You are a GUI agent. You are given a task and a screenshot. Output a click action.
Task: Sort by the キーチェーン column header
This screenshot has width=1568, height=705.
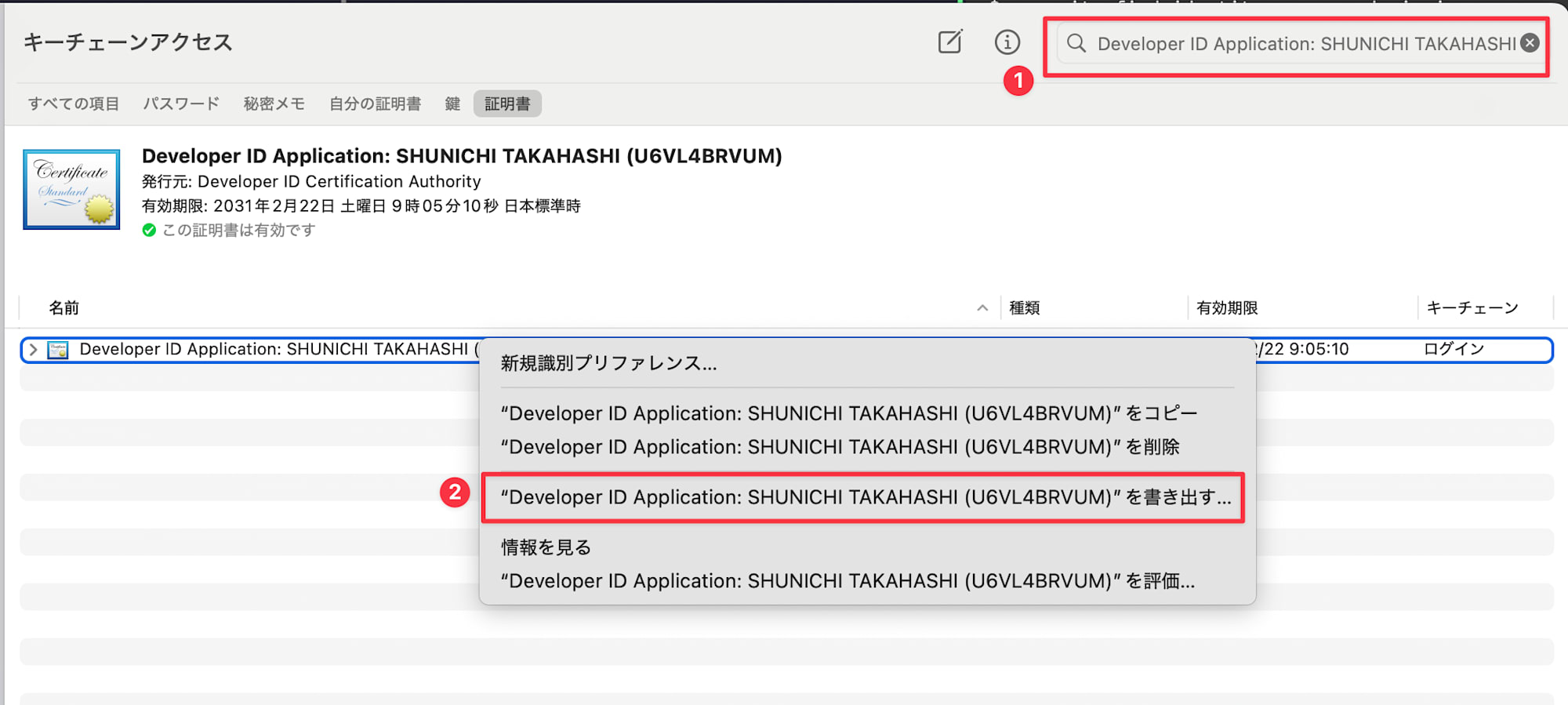[x=1472, y=308]
